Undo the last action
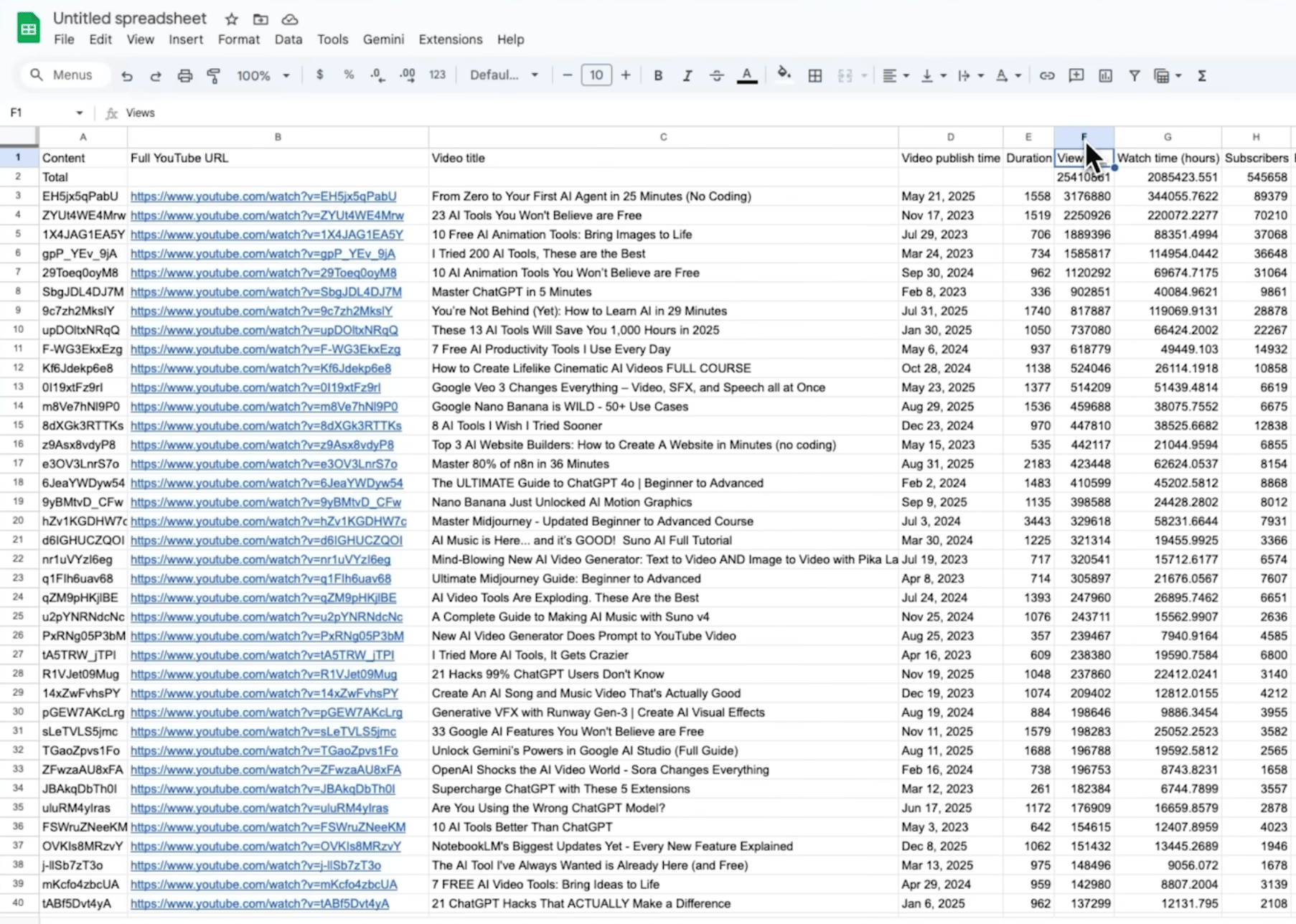 [127, 75]
